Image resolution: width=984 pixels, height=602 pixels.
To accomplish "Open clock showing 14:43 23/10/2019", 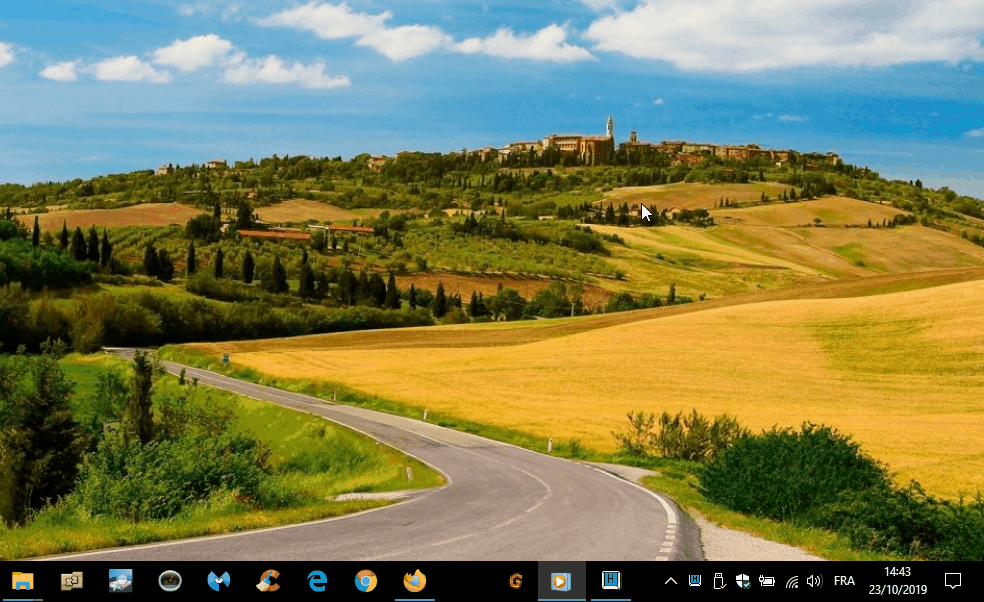I will coord(898,581).
